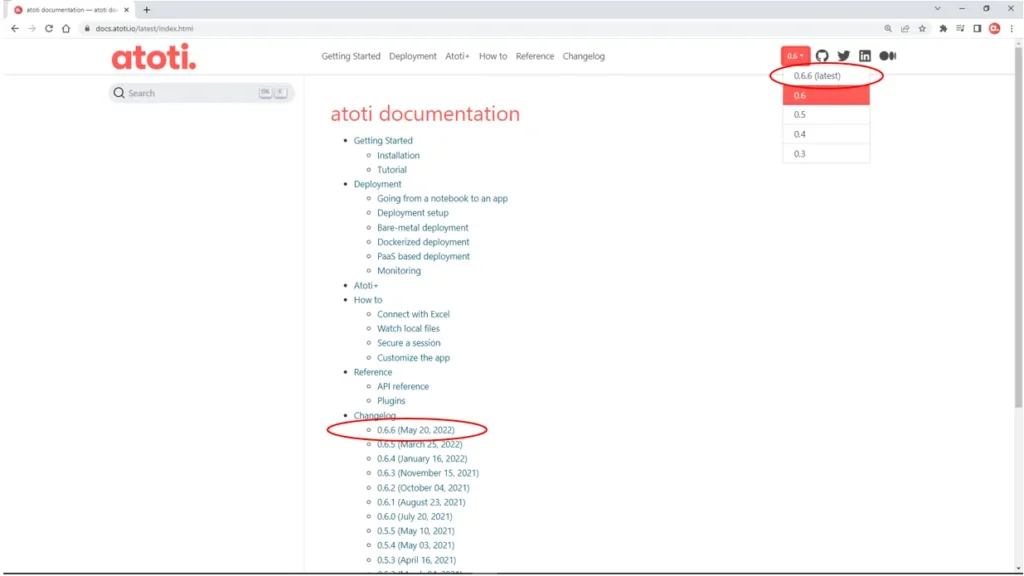Open the browser home page
Viewport: 1024px width, 576px height.
pyautogui.click(x=66, y=29)
